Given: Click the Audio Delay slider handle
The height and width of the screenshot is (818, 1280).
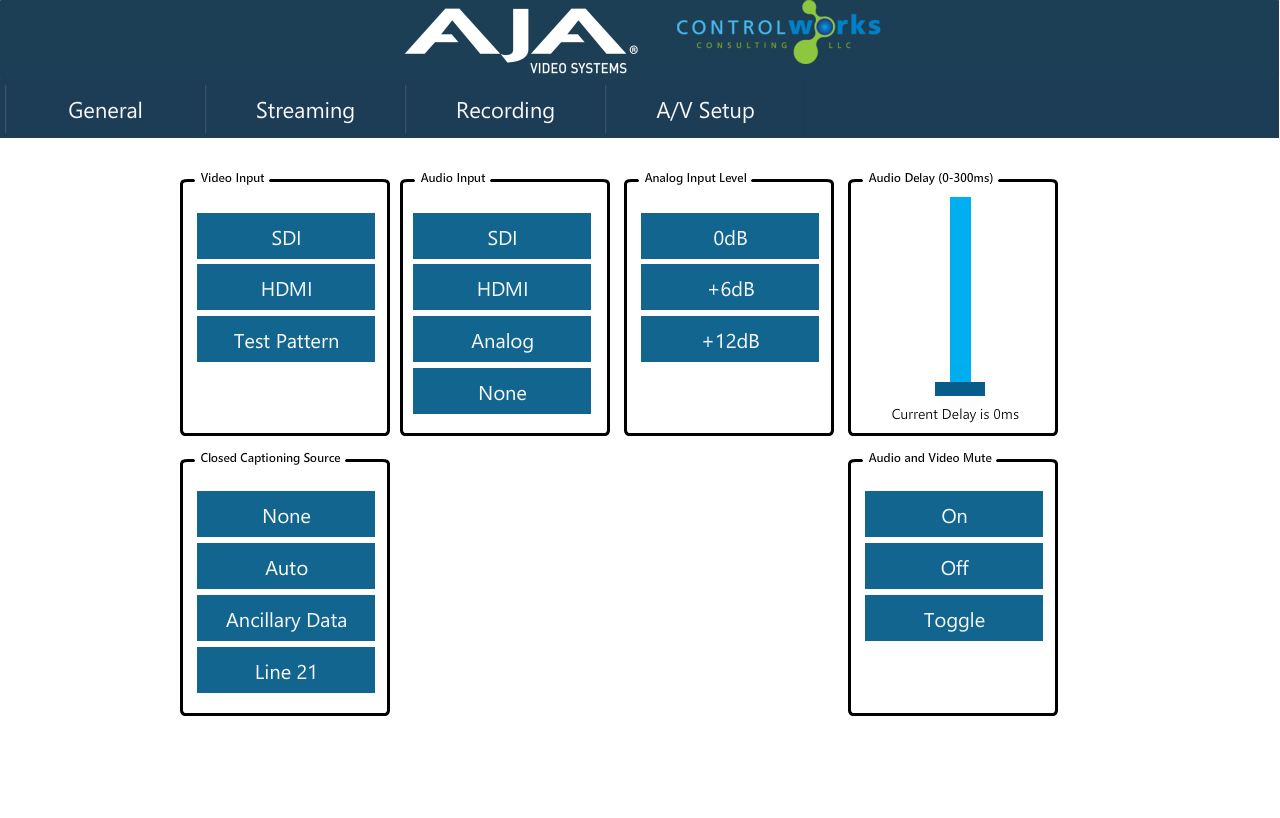Looking at the screenshot, I should coord(960,389).
